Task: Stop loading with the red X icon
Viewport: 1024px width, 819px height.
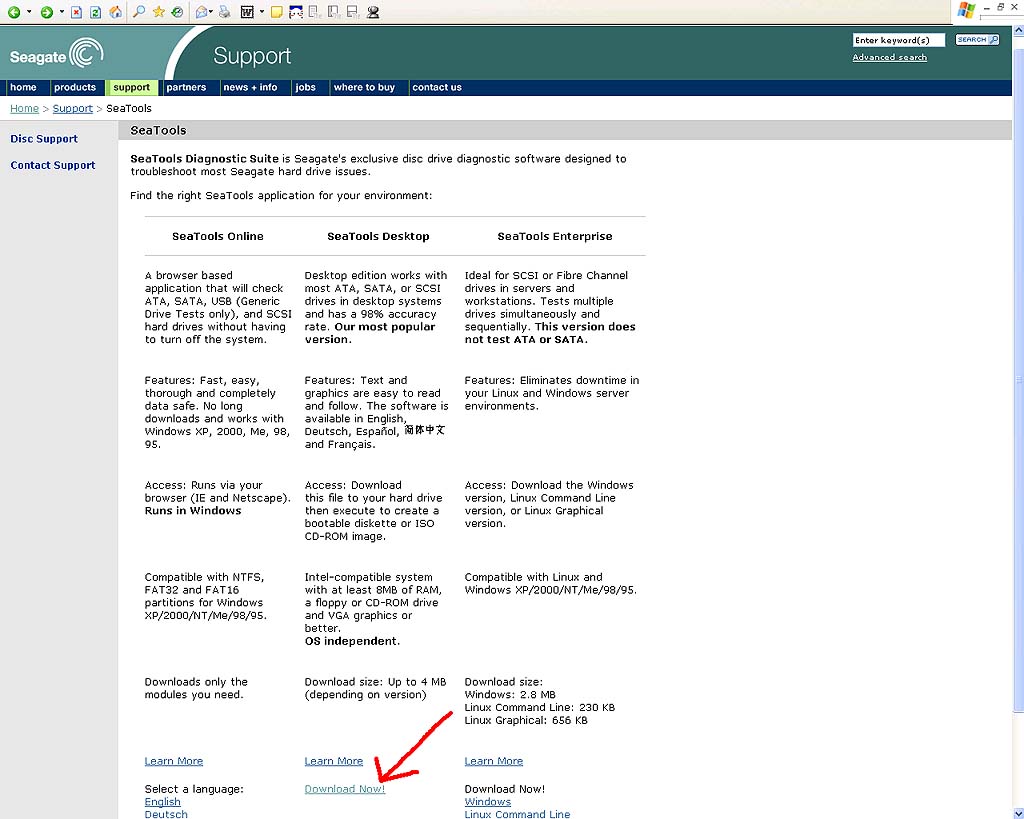Action: 76,12
